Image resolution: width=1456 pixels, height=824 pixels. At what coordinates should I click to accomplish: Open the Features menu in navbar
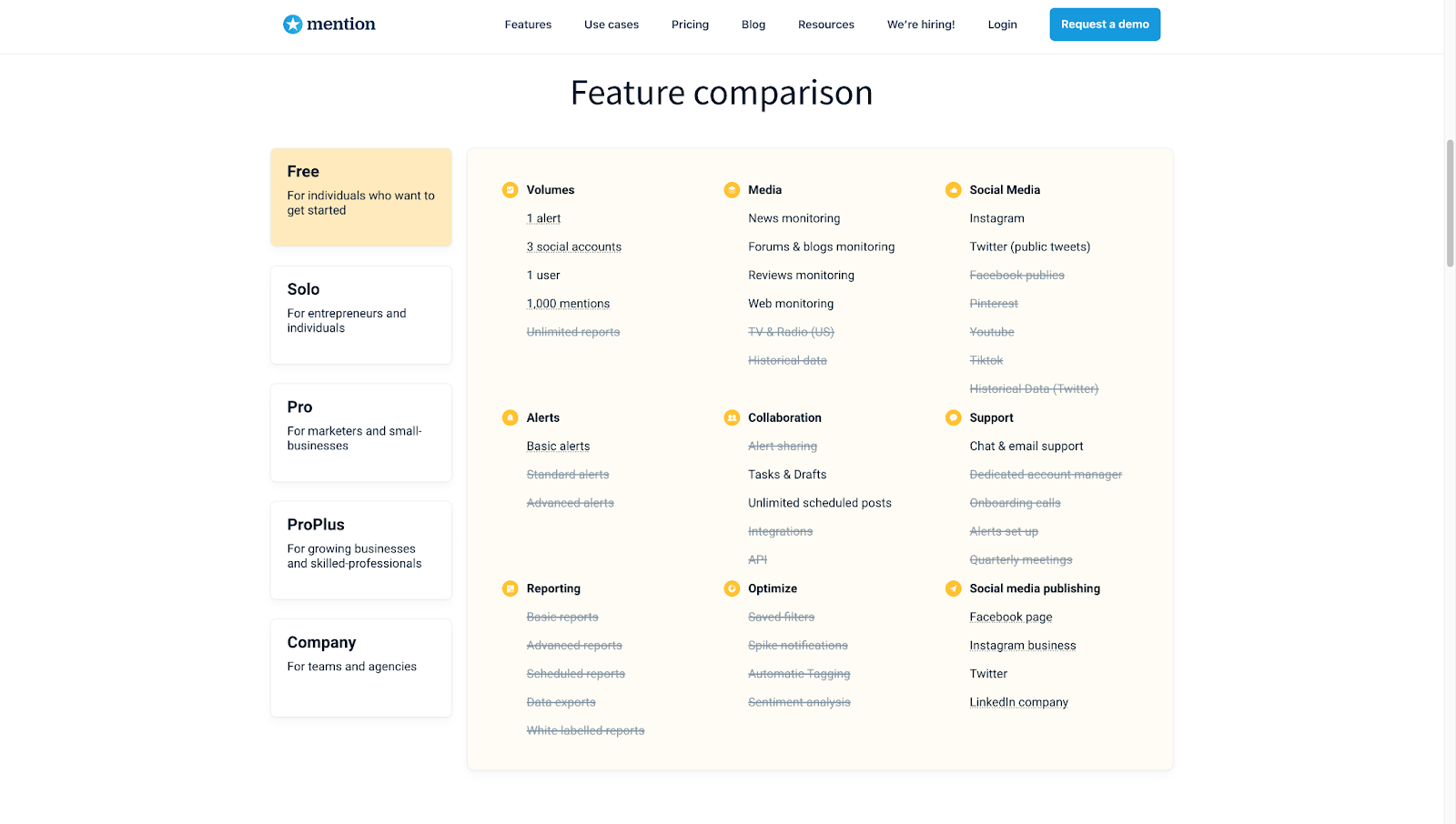tap(528, 25)
